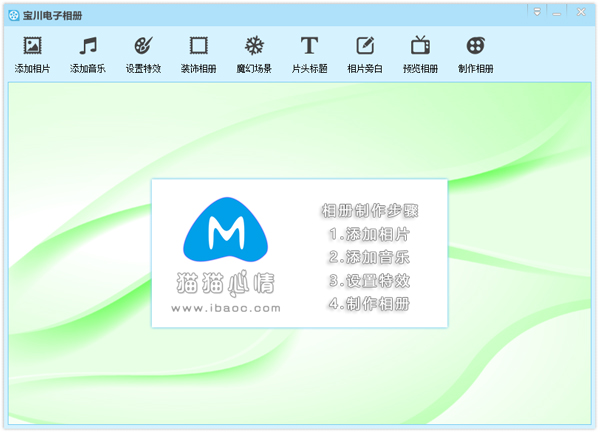Open the Decorate Album (装饰相册) frame tool
600x432 pixels.
point(198,46)
